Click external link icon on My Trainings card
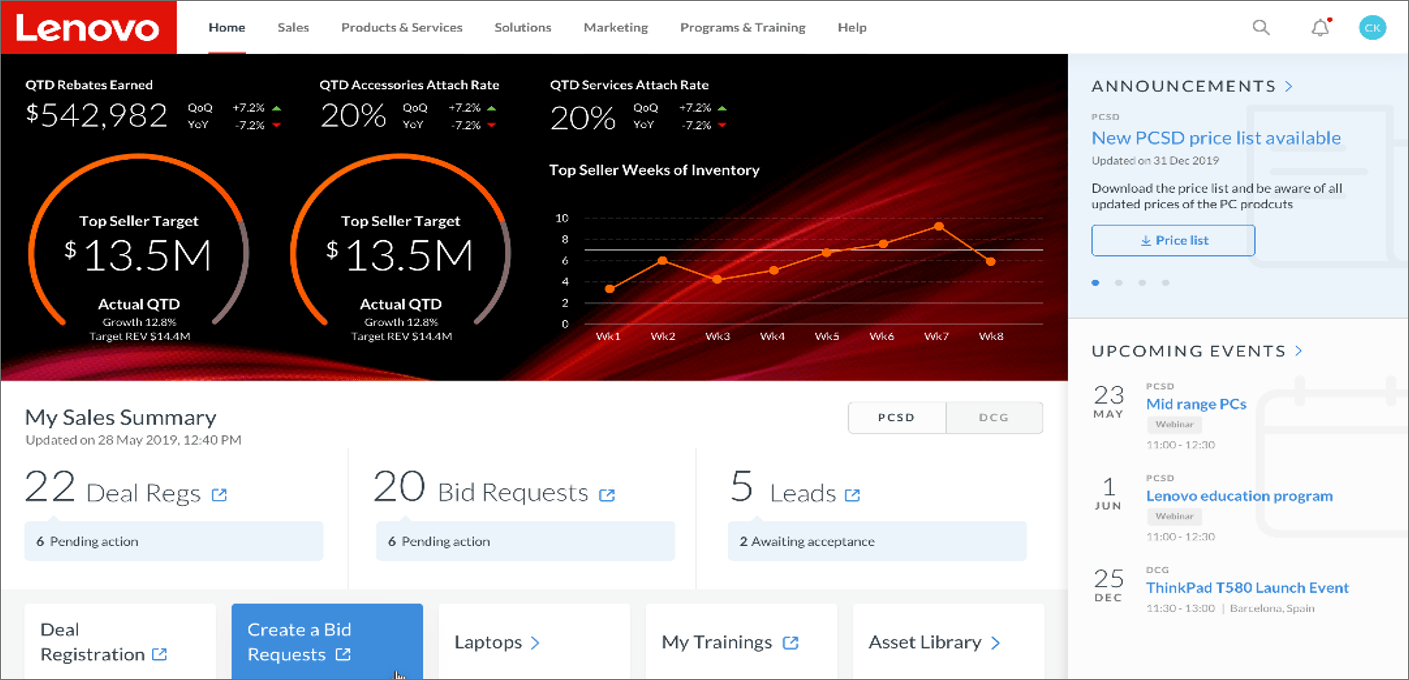1409x680 pixels. click(x=790, y=643)
